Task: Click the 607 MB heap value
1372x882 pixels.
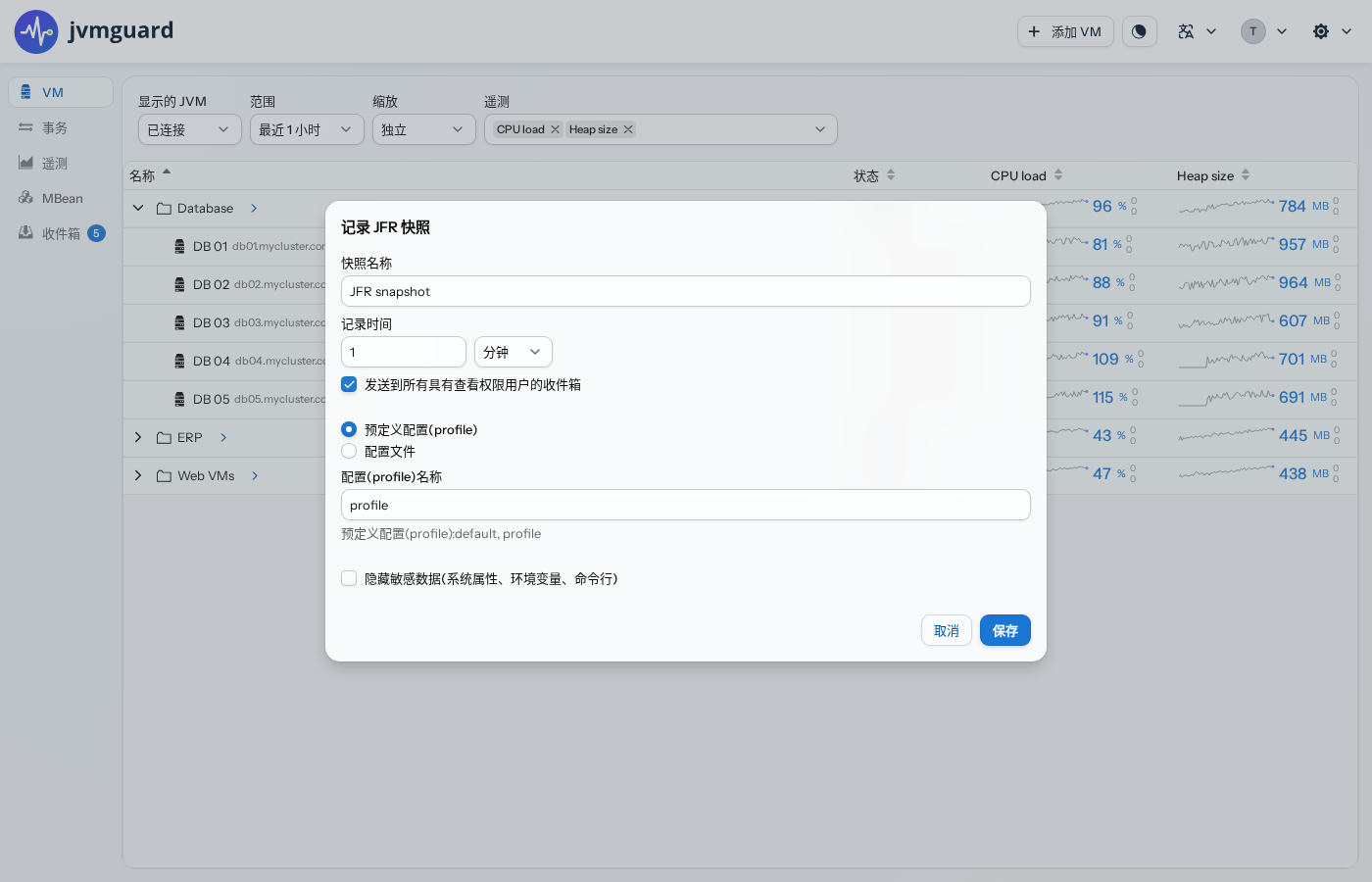Action: (1304, 320)
